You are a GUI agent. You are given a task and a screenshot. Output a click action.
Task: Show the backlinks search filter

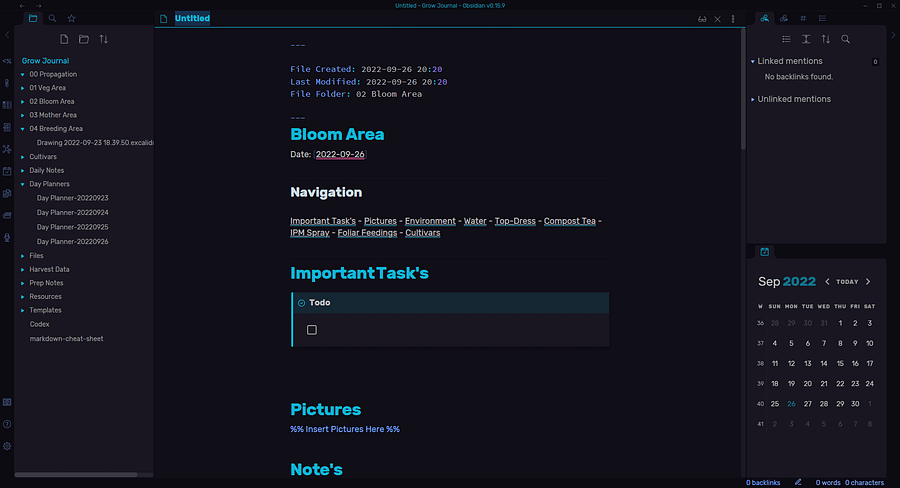click(x=845, y=39)
